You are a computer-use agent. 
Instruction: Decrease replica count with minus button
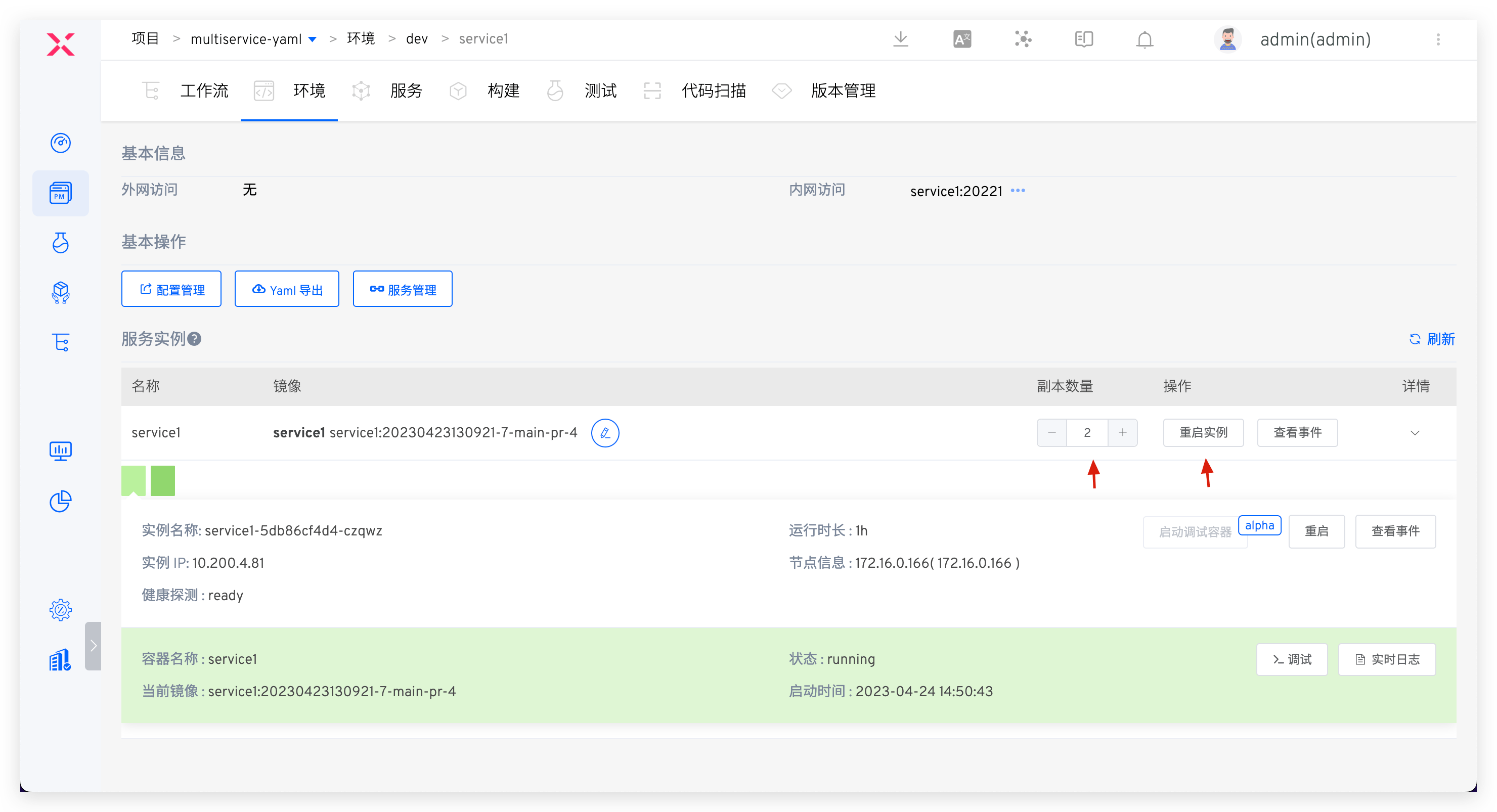coord(1052,433)
